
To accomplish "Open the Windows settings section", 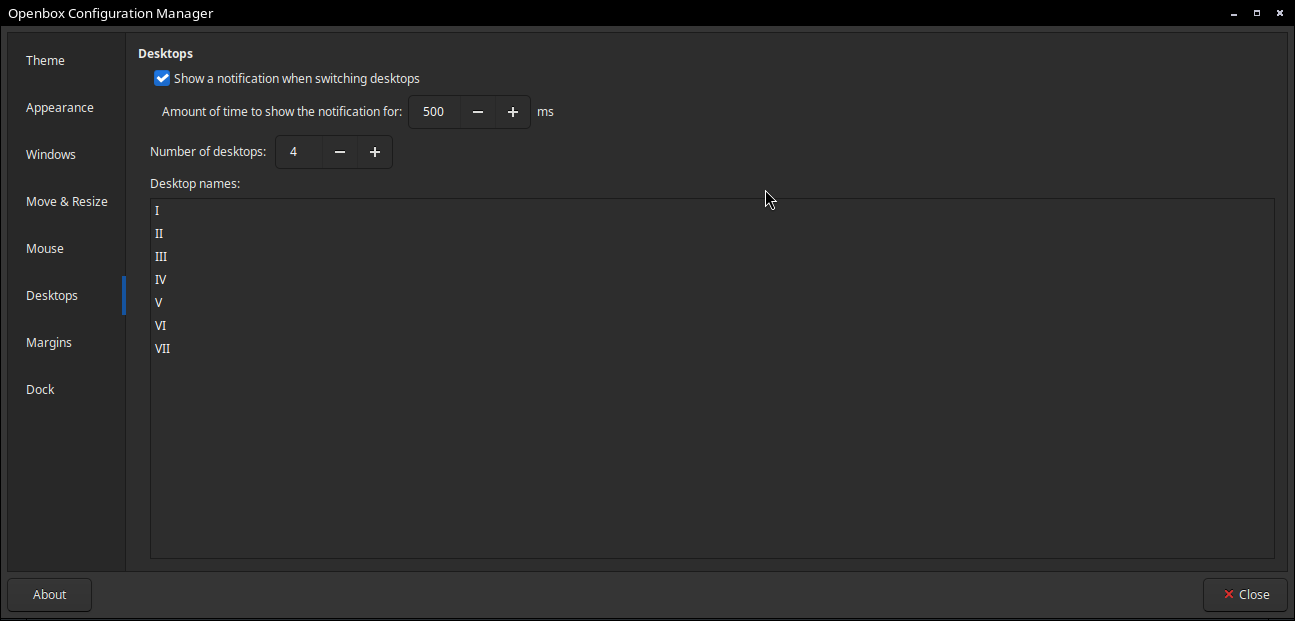I will click(66, 155).
